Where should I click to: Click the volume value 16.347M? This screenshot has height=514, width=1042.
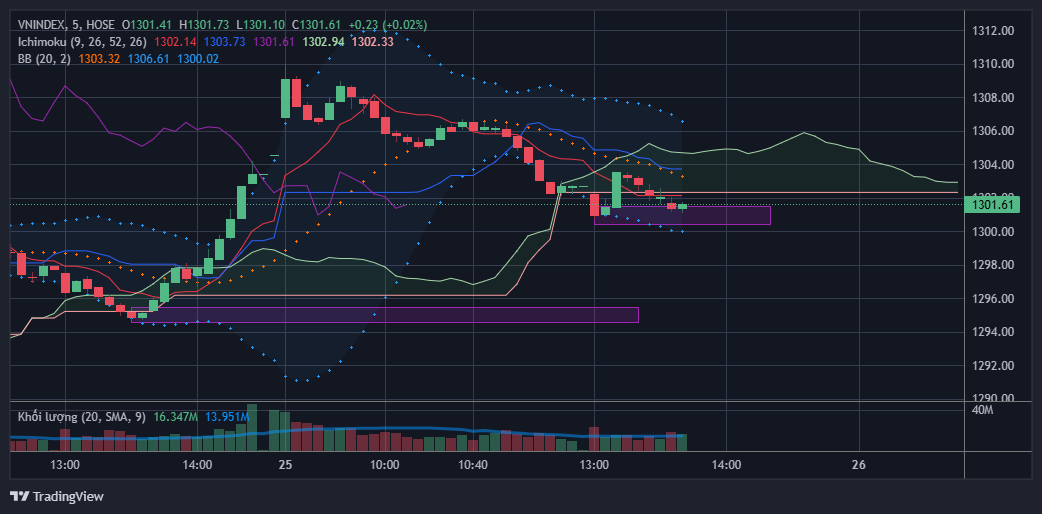175,417
